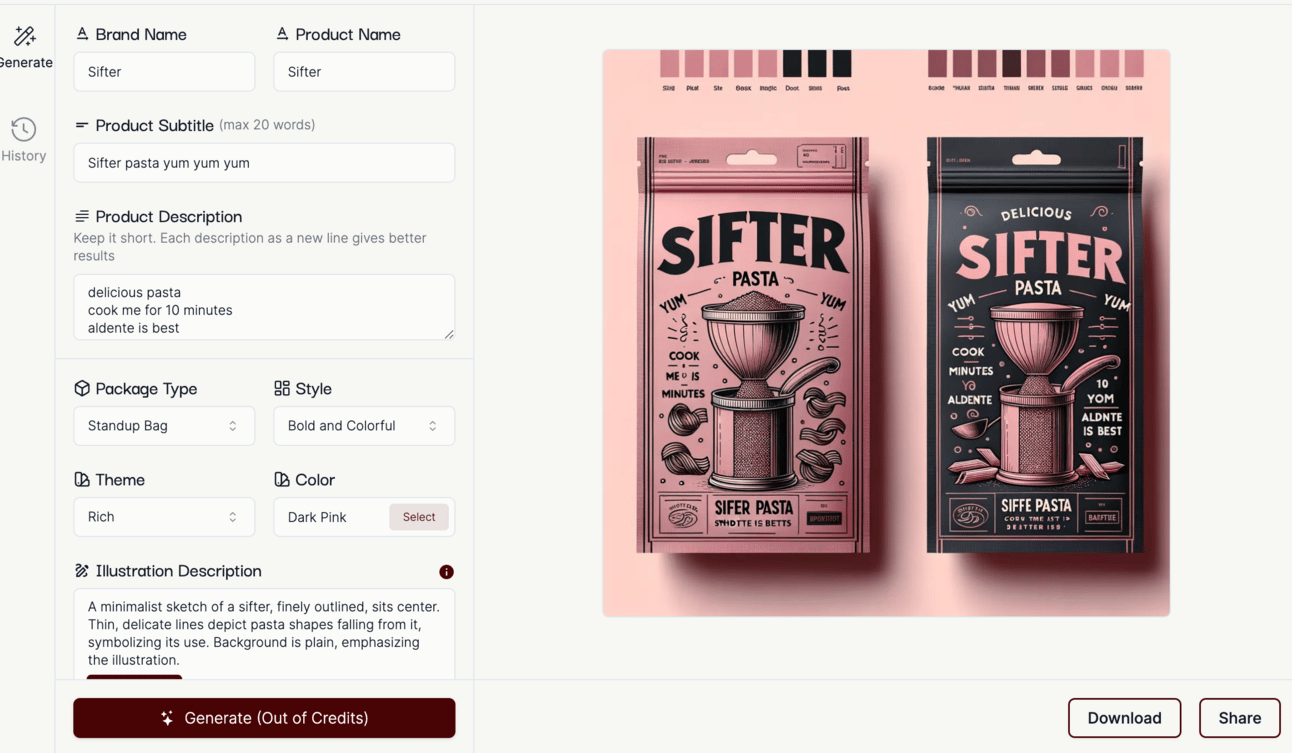The width and height of the screenshot is (1292, 753).
Task: Open the History clock icon
Action: [x=24, y=129]
